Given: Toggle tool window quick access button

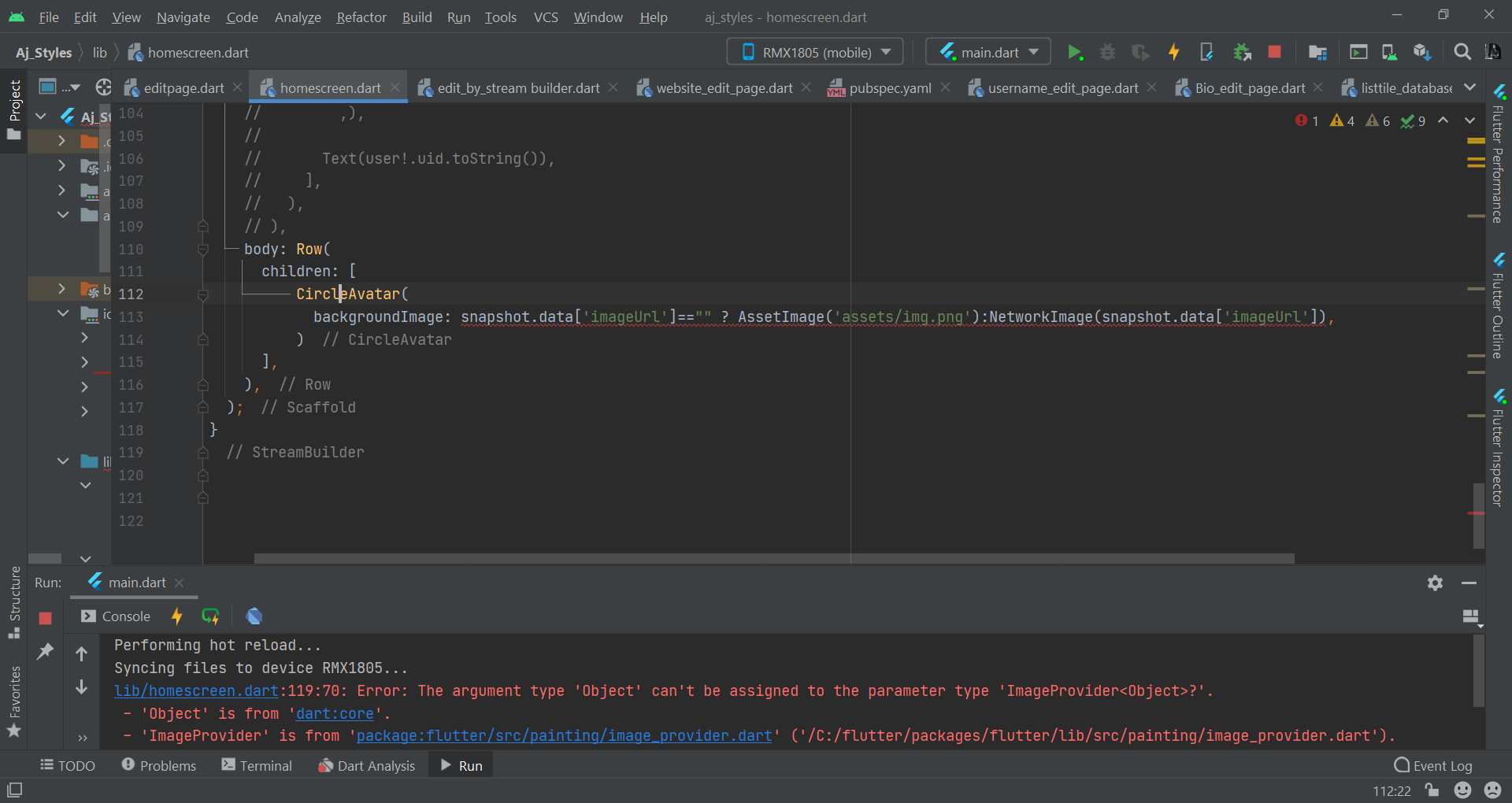Looking at the screenshot, I should tap(14, 790).
